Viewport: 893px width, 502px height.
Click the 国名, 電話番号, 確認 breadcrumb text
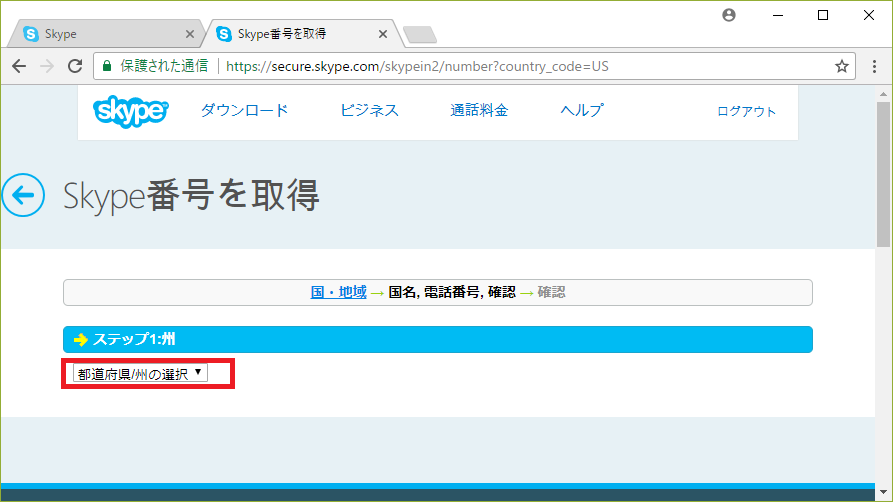[452, 292]
